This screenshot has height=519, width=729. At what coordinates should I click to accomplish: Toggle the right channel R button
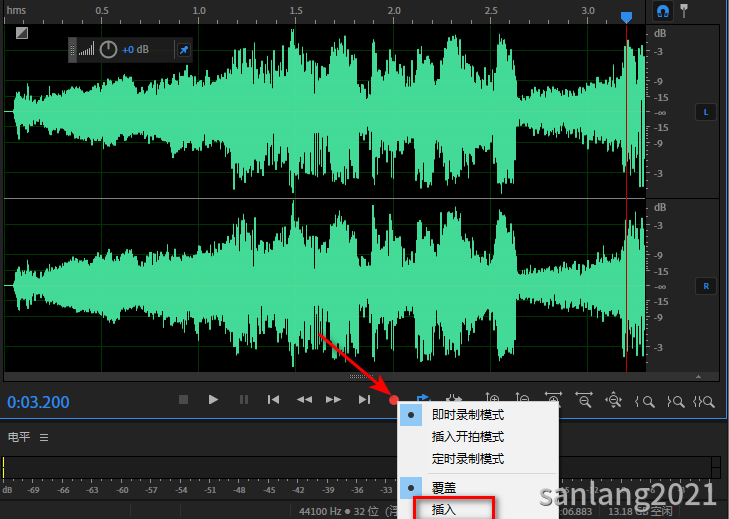click(x=705, y=286)
